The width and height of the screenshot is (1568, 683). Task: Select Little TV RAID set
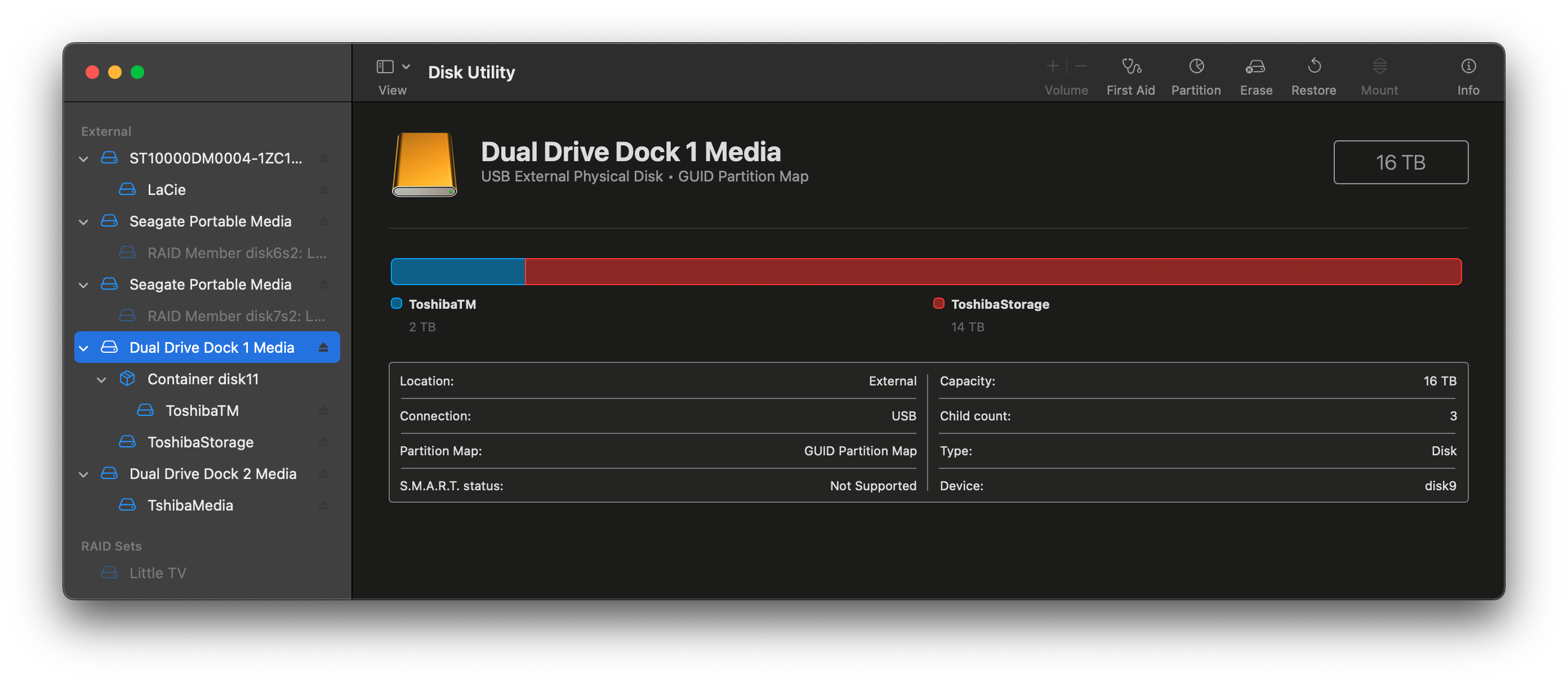pos(157,573)
